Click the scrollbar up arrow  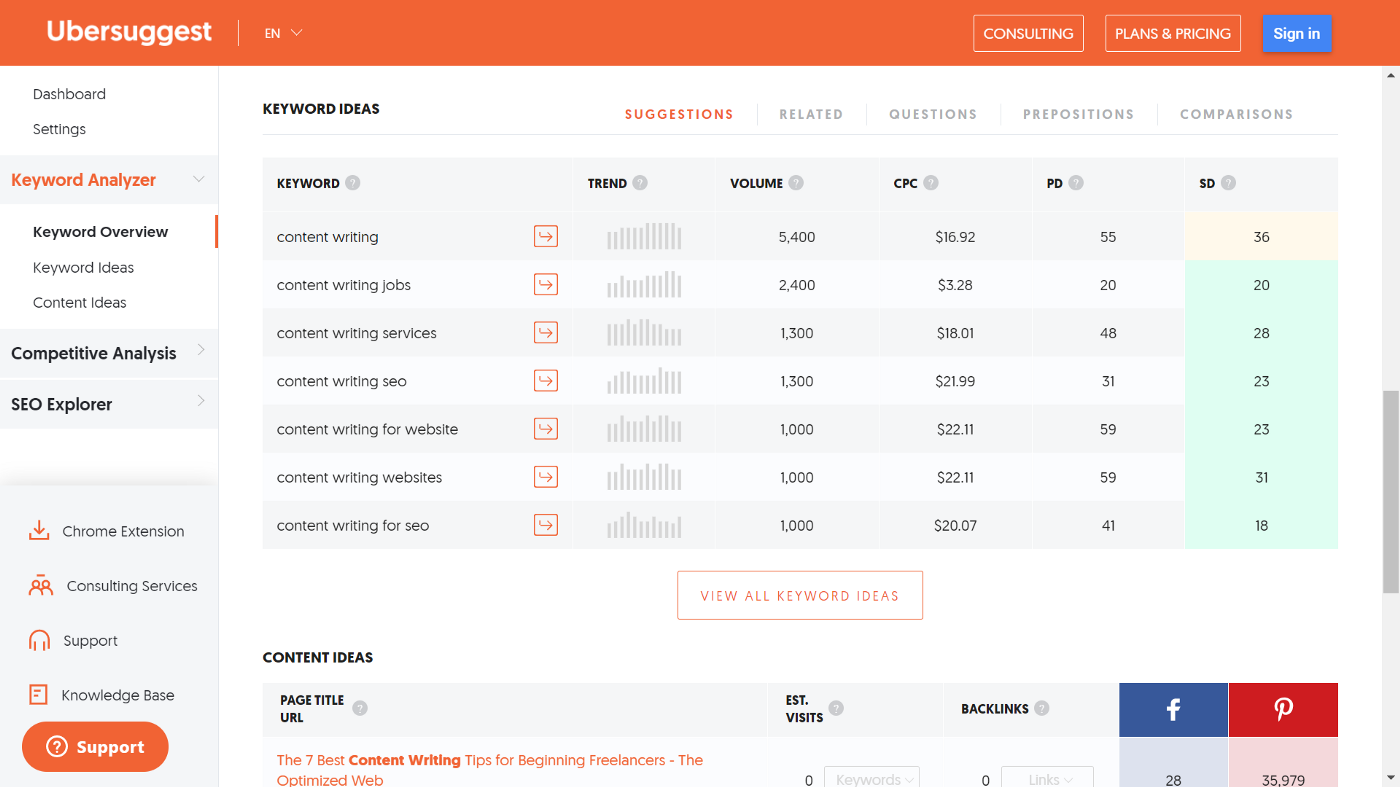pos(1391,75)
